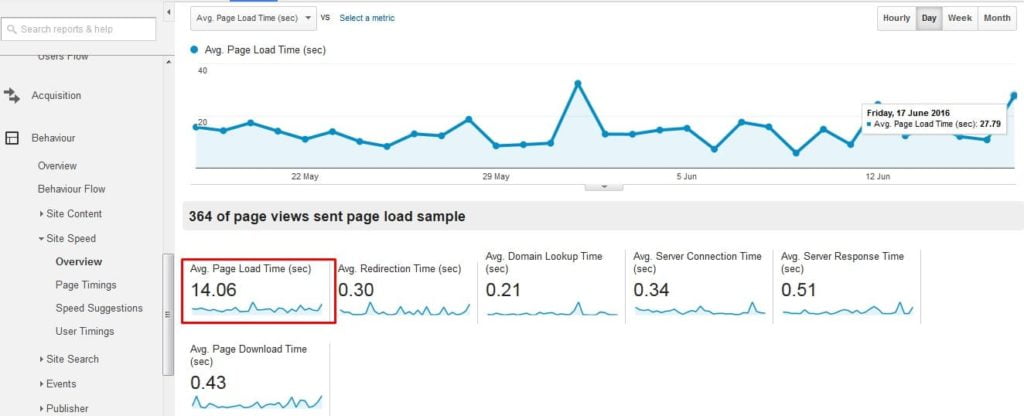Viewport: 1024px width, 416px height.
Task: Click the first data point on the chart
Action: tap(196, 127)
